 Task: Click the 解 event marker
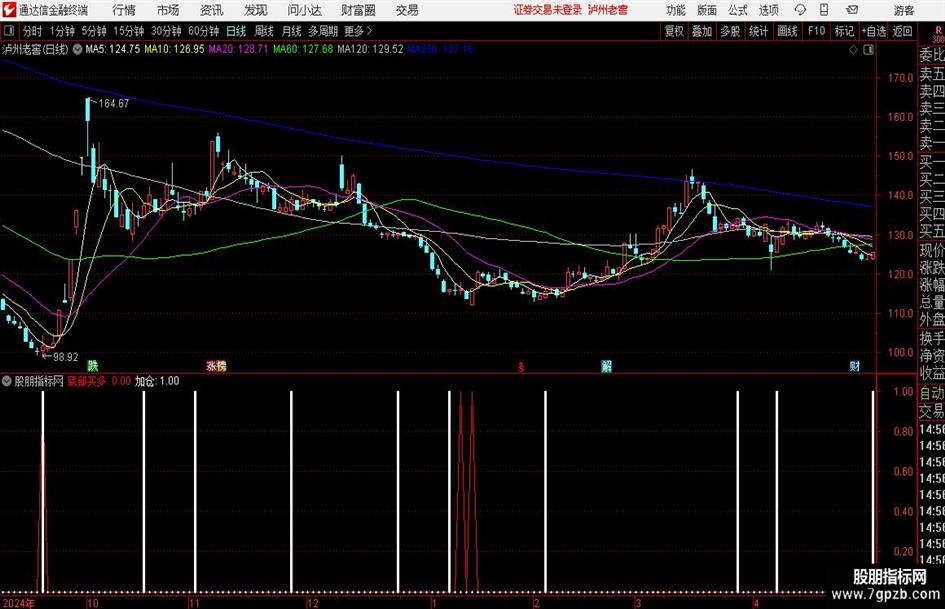[x=606, y=365]
